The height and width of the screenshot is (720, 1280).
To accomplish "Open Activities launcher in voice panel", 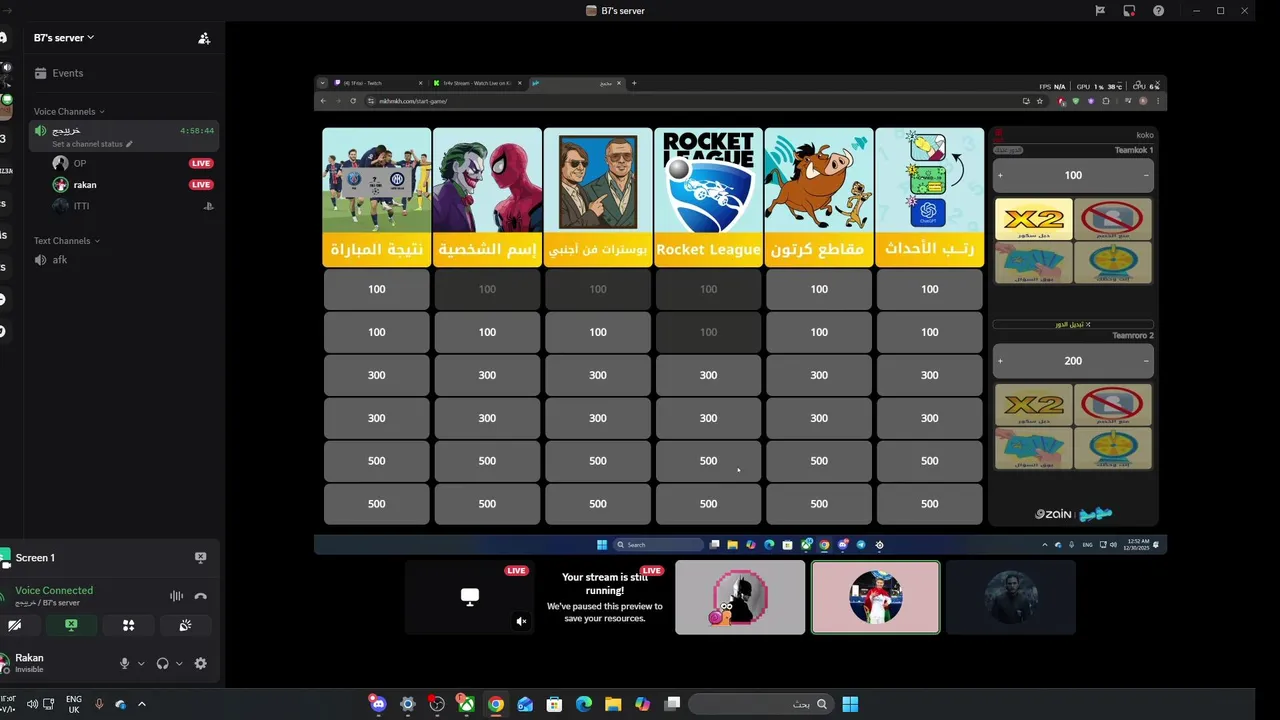I will coord(128,625).
